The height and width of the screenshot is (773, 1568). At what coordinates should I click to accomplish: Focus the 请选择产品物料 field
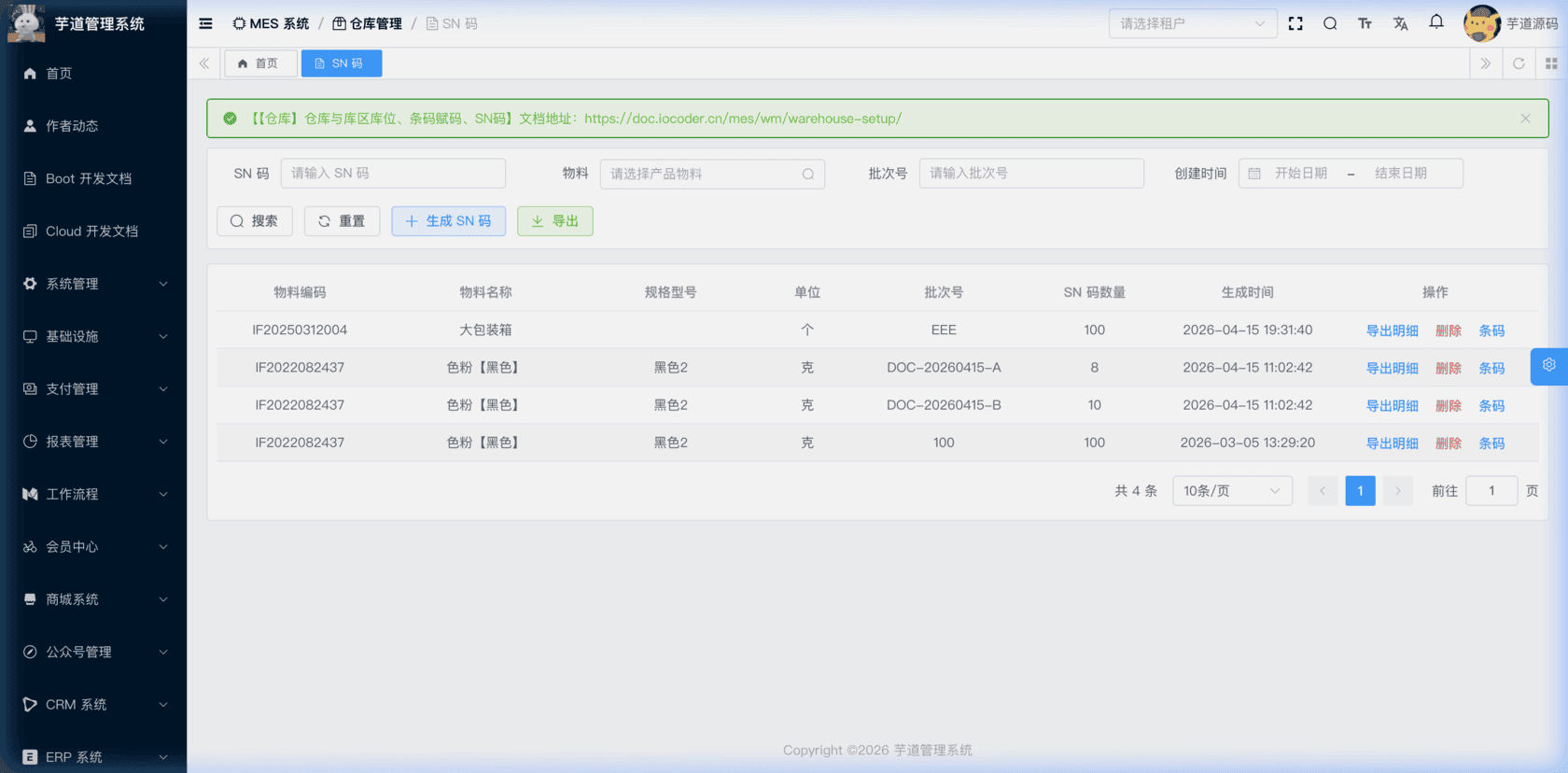712,174
